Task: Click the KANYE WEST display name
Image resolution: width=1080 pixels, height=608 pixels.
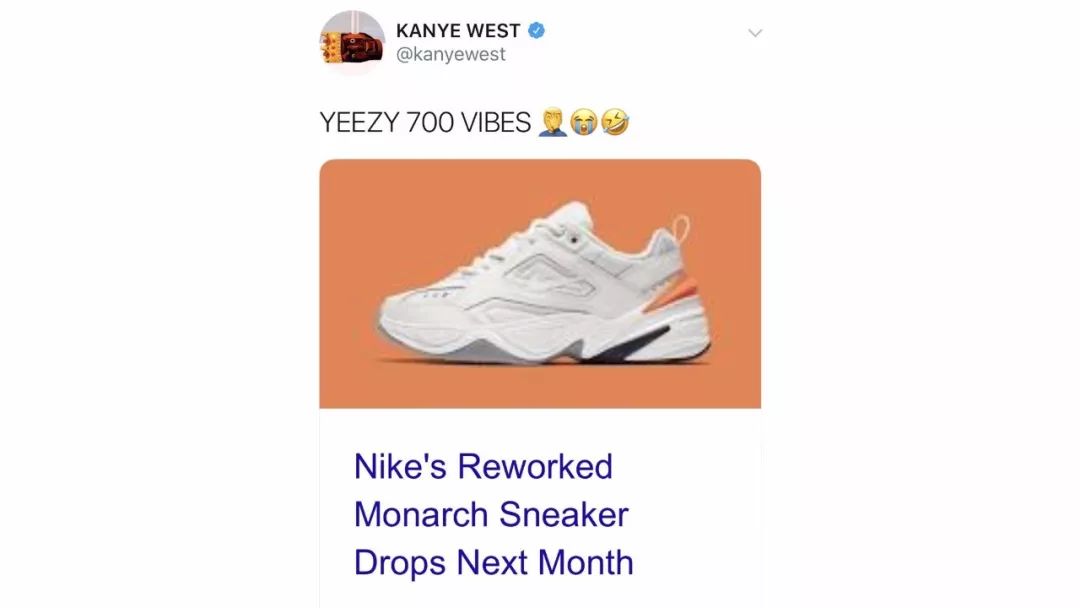Action: [x=458, y=31]
